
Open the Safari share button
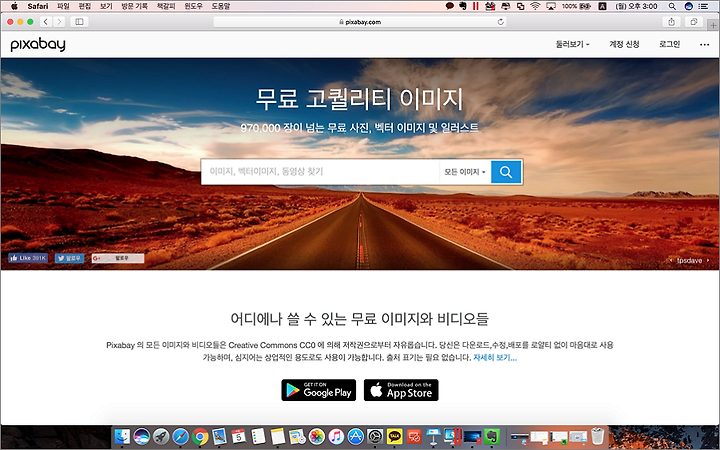[671, 22]
